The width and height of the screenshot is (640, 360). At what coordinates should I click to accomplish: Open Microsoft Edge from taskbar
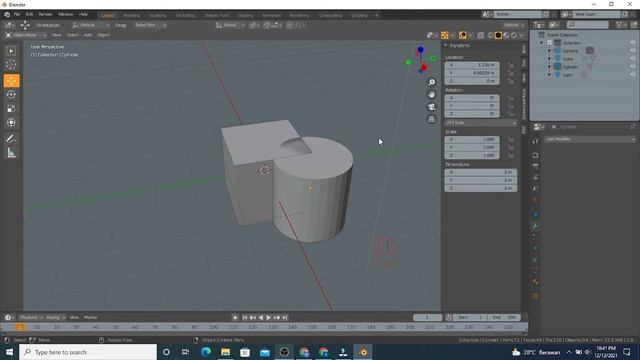point(206,352)
